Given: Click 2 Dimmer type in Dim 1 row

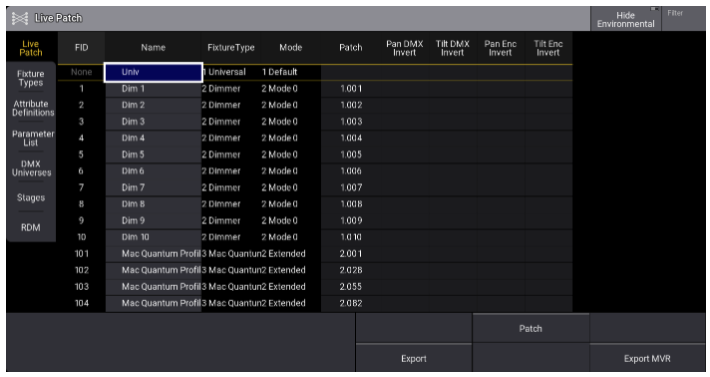Looking at the screenshot, I should click(x=231, y=89).
